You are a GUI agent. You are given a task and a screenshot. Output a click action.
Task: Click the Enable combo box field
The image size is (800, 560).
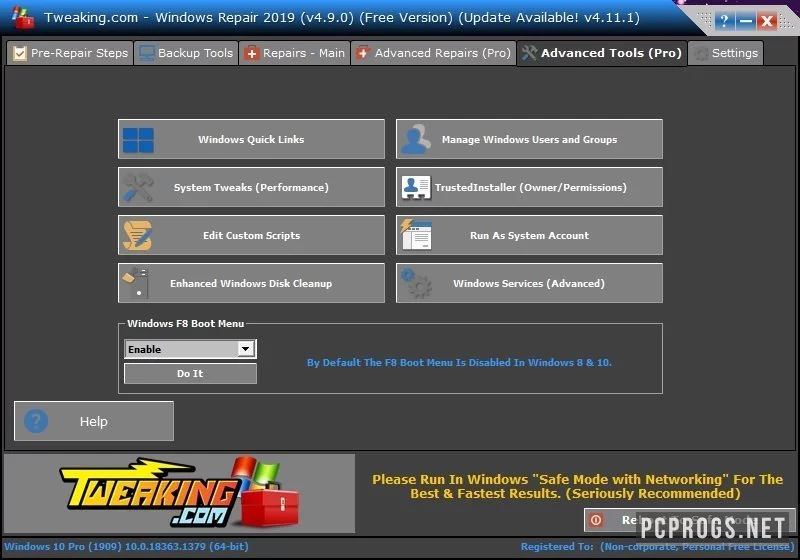190,349
